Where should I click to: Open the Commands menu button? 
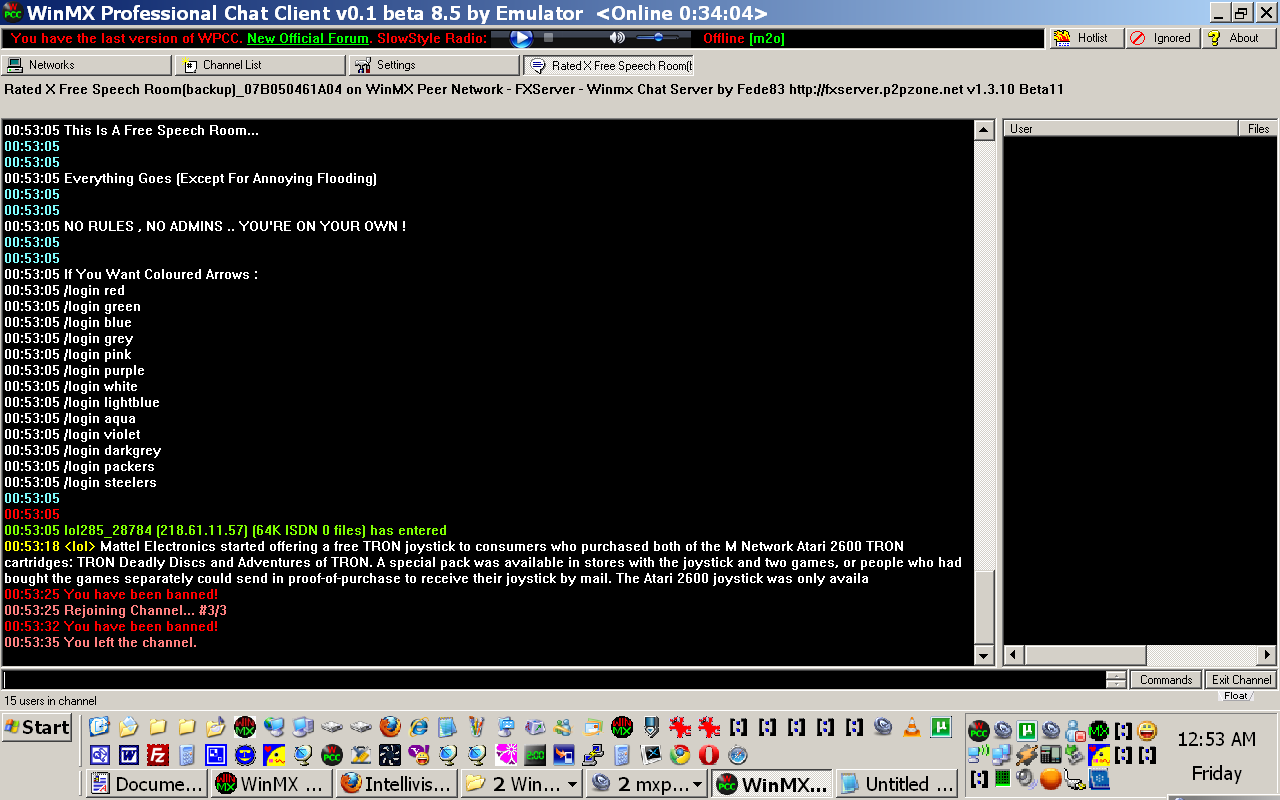pyautogui.click(x=1166, y=679)
